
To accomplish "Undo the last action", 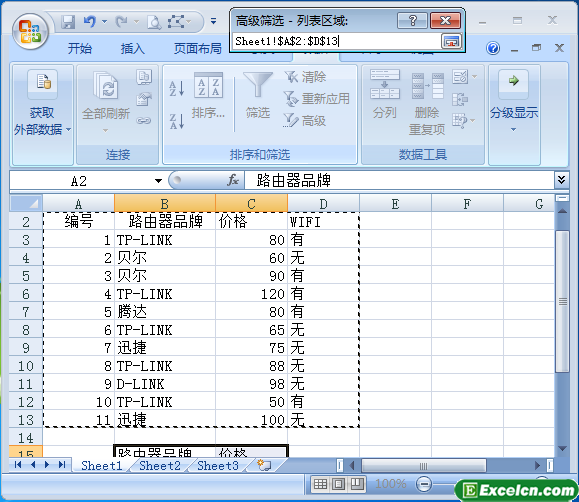I will point(90,22).
